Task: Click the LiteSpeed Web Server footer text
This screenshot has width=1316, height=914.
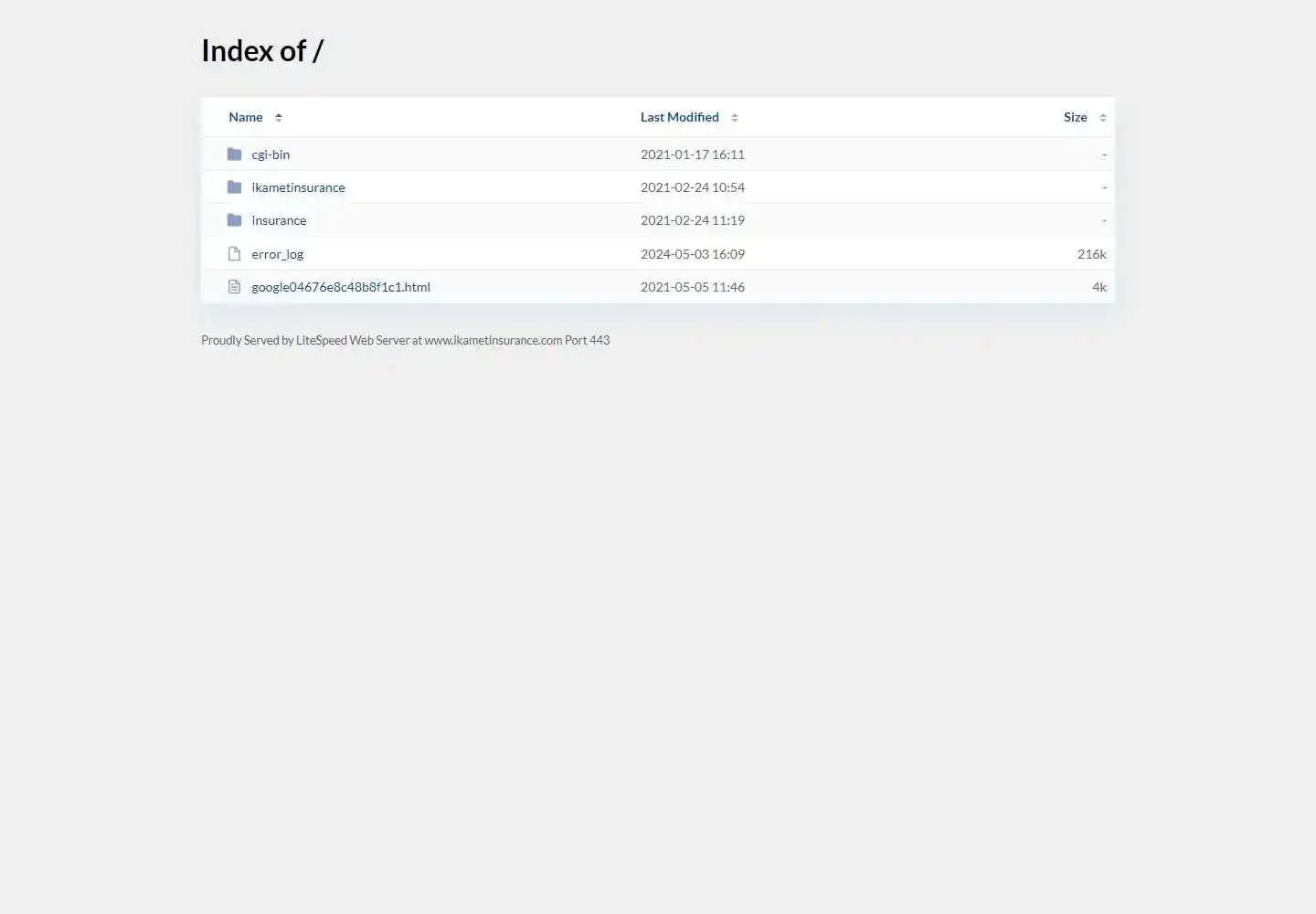Action: click(405, 340)
